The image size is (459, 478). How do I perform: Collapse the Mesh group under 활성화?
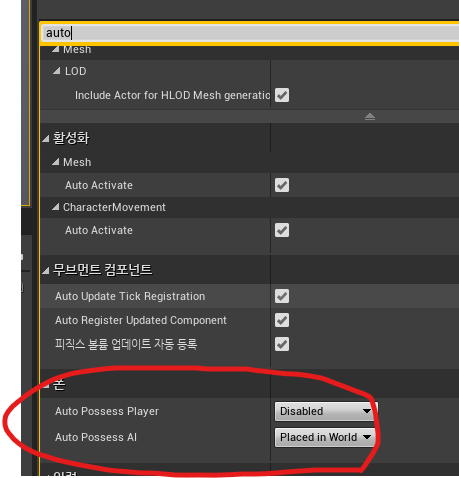pyautogui.click(x=56, y=162)
